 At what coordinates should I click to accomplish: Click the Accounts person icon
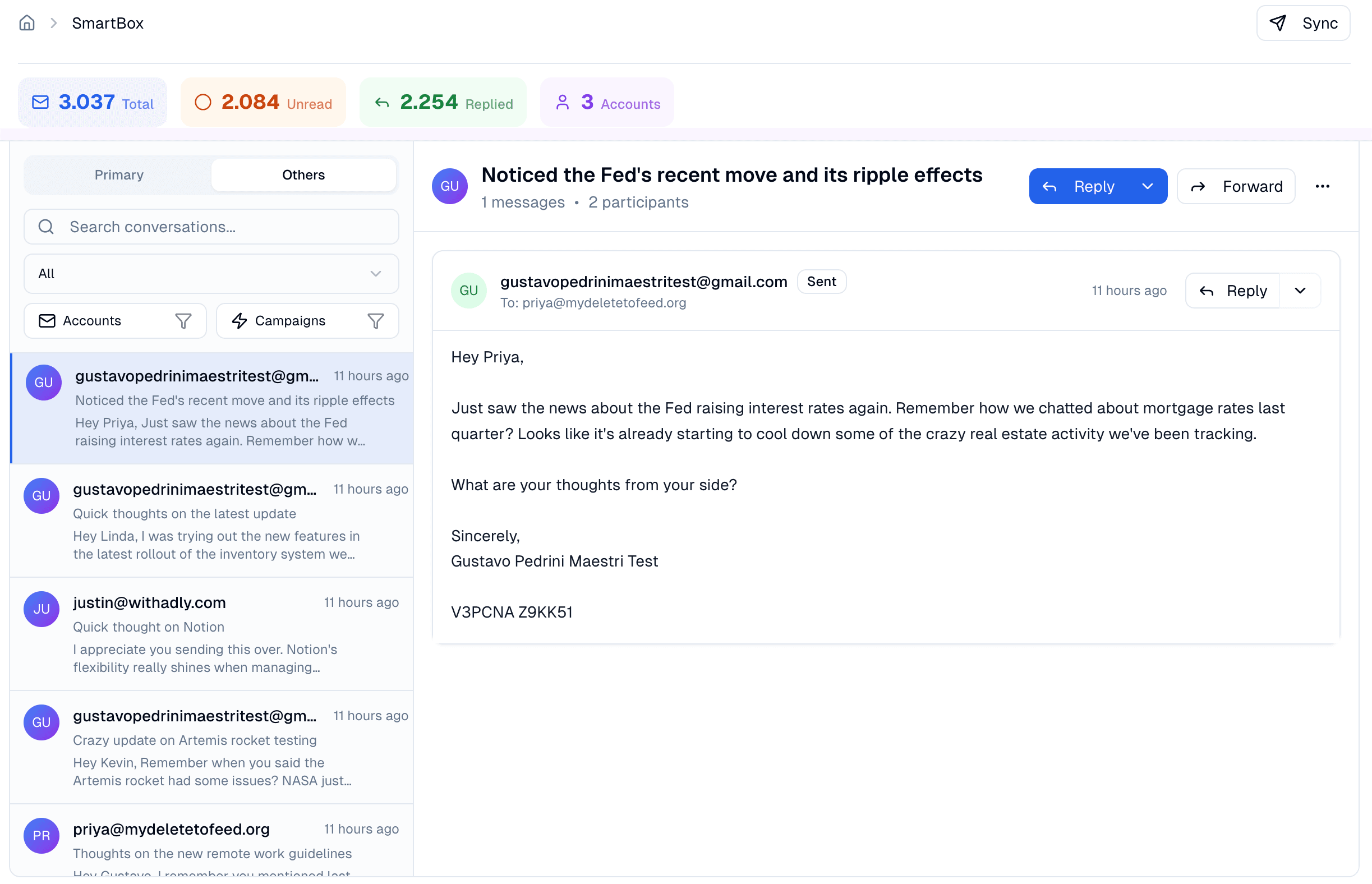pos(563,102)
